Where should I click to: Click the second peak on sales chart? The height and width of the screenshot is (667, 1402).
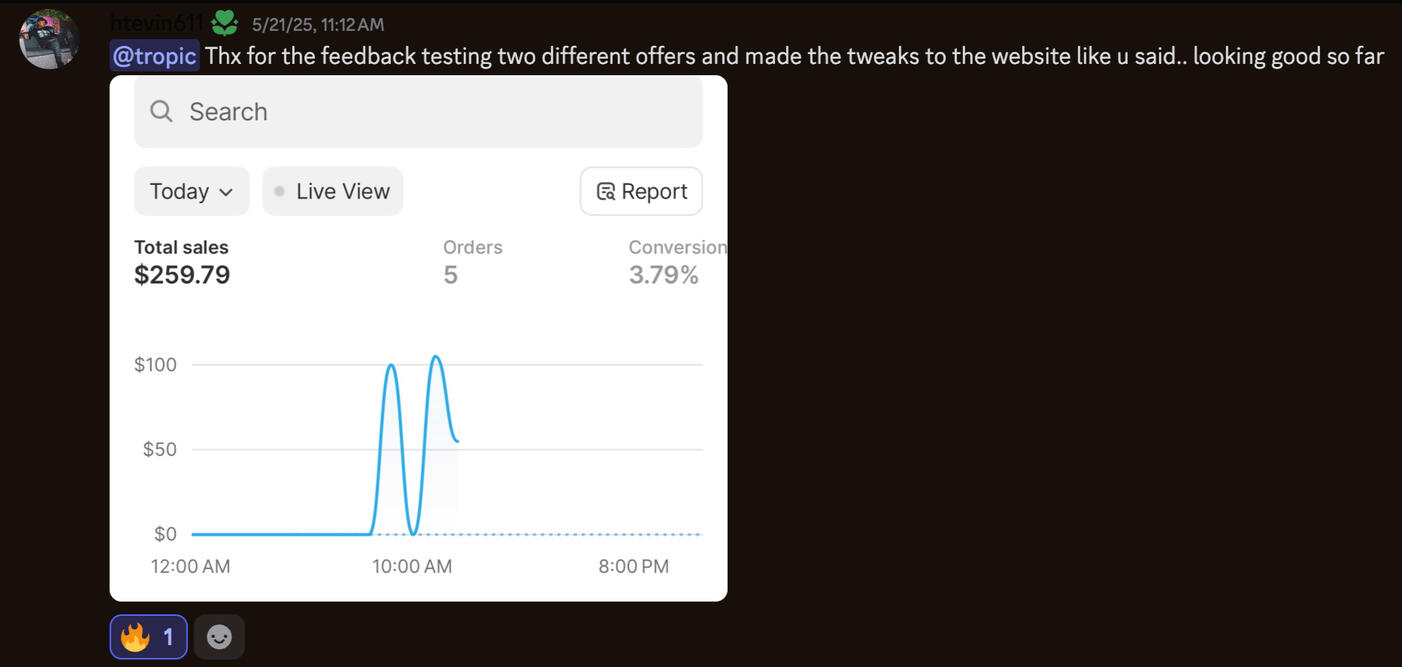[436, 357]
